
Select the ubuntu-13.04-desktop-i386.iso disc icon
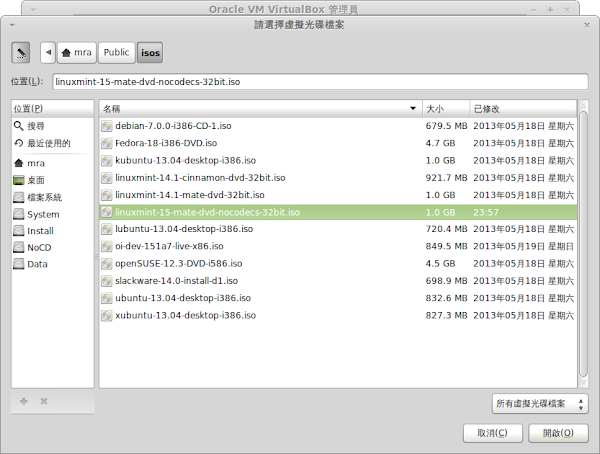coord(107,298)
